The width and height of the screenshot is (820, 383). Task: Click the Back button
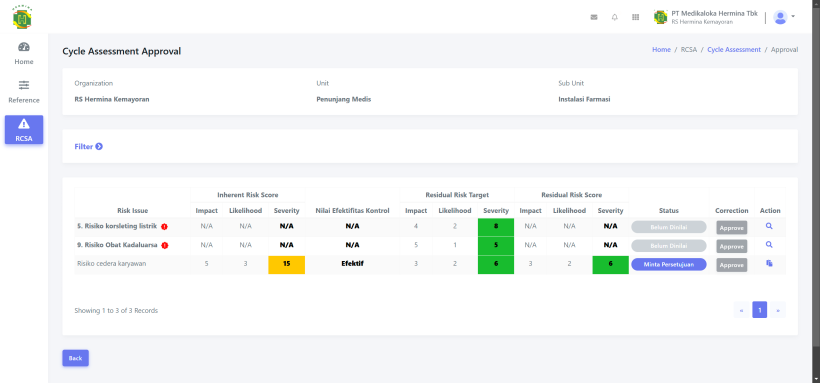[x=75, y=358]
